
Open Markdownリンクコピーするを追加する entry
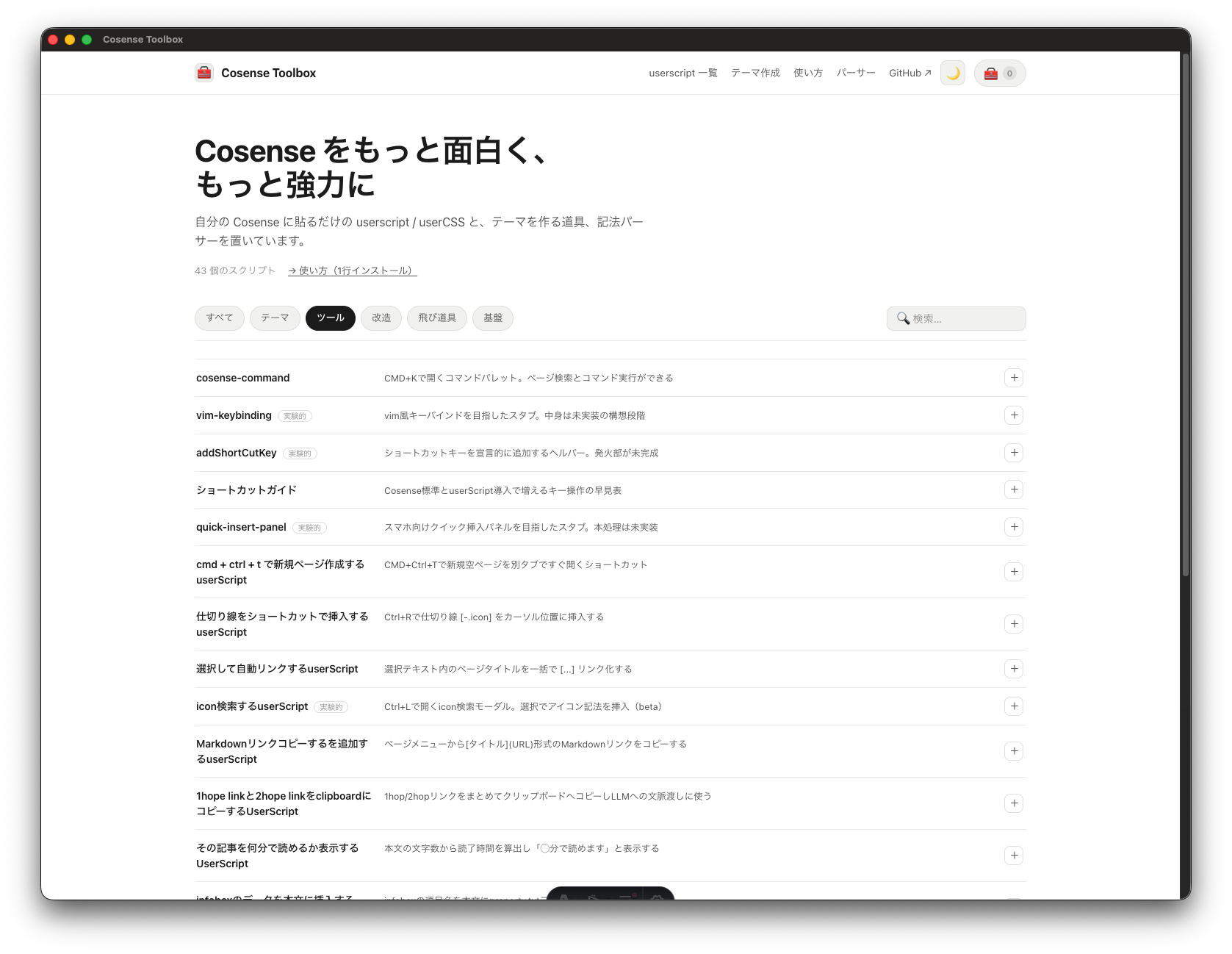click(x=282, y=751)
